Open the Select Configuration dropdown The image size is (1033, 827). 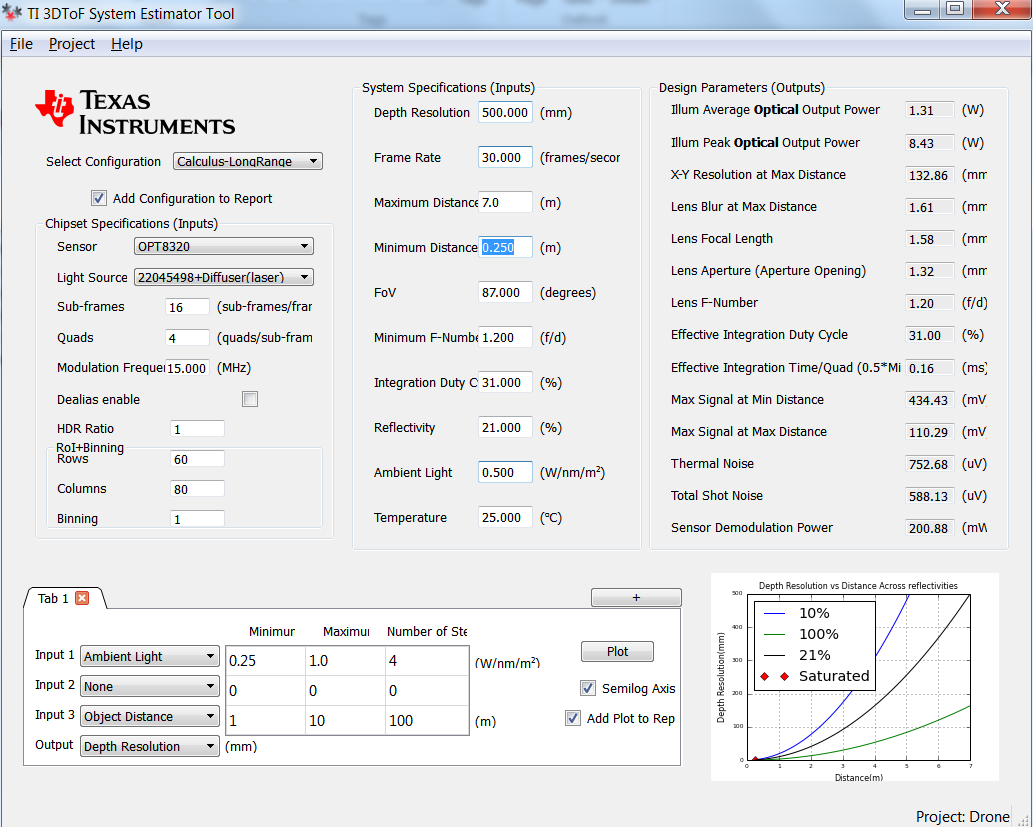coord(248,161)
